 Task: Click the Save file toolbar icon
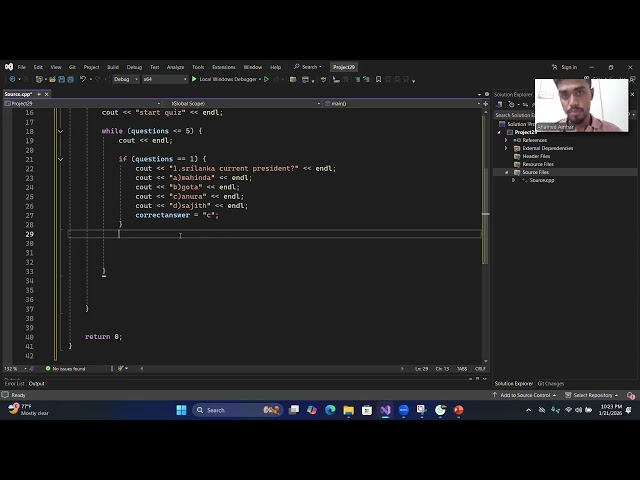(x=62, y=79)
